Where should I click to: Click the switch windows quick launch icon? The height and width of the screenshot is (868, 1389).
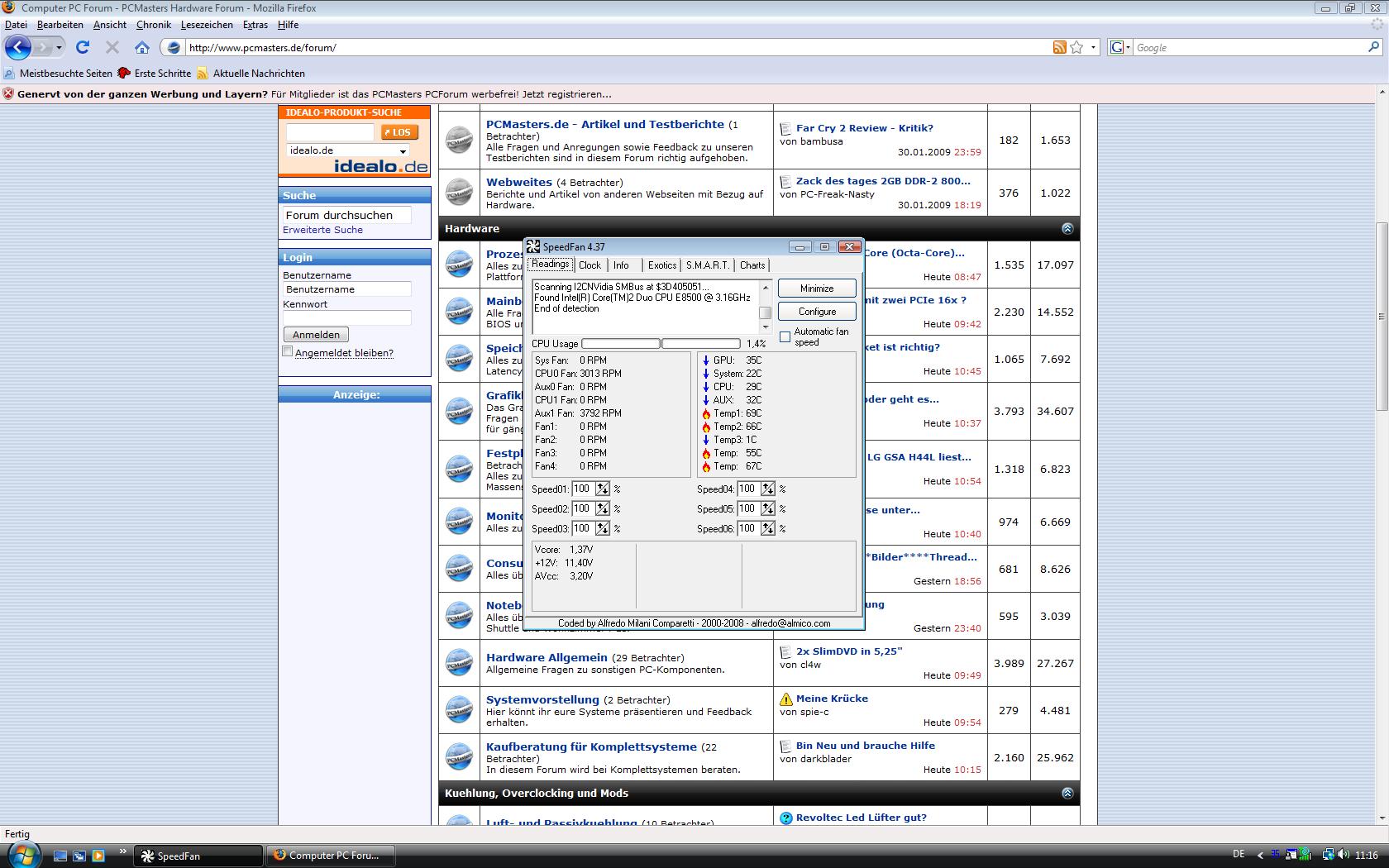[x=79, y=856]
